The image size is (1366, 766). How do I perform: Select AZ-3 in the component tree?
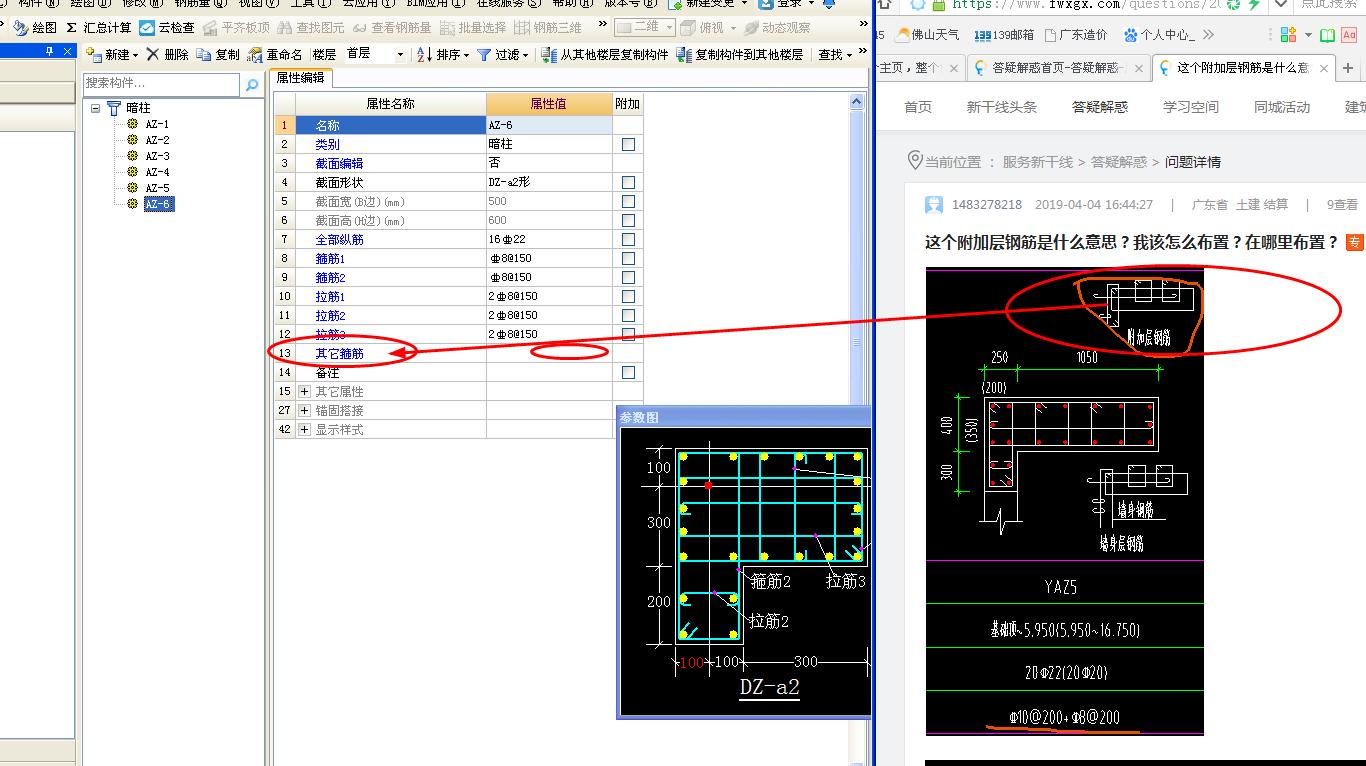coord(157,156)
